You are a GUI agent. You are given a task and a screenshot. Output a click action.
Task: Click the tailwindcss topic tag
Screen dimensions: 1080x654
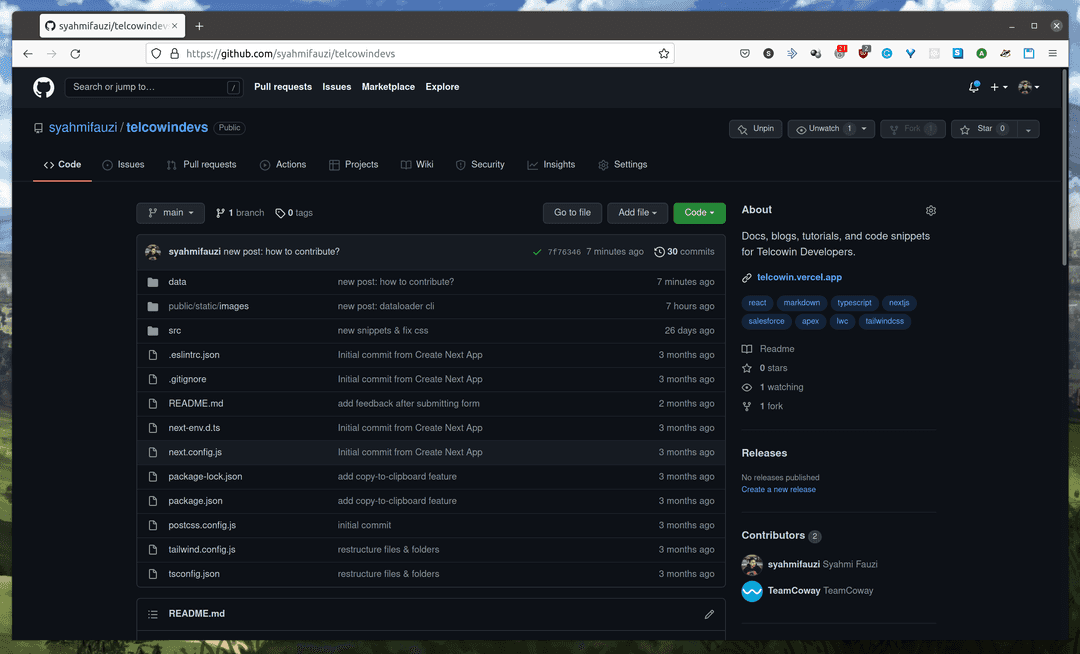click(x=884, y=321)
